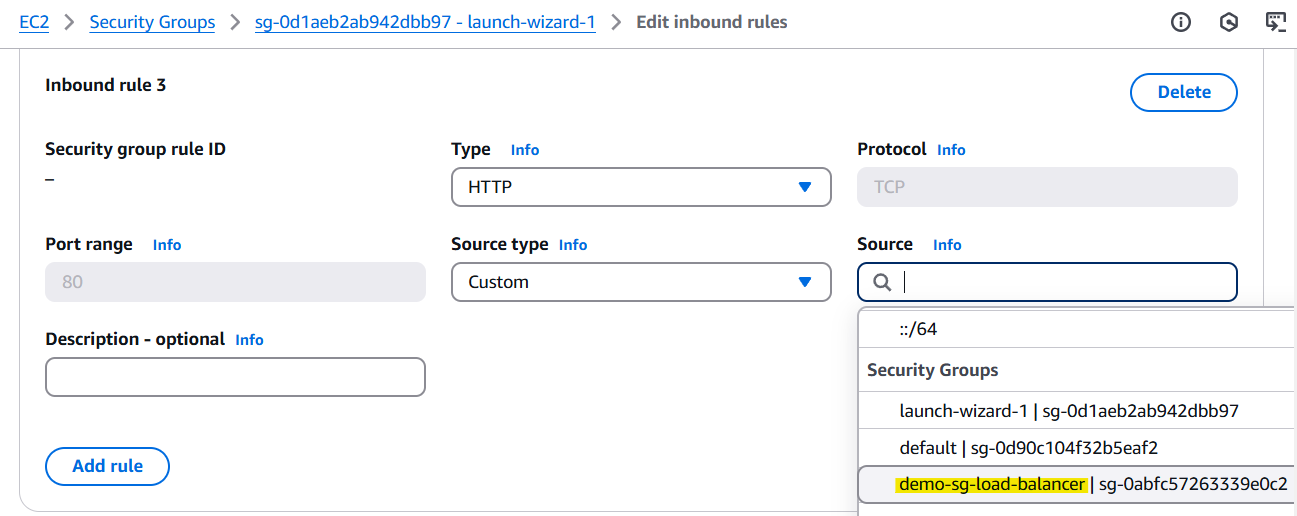Open the Type dropdown showing HTTP
Image resolution: width=1297 pixels, height=516 pixels.
[x=641, y=187]
